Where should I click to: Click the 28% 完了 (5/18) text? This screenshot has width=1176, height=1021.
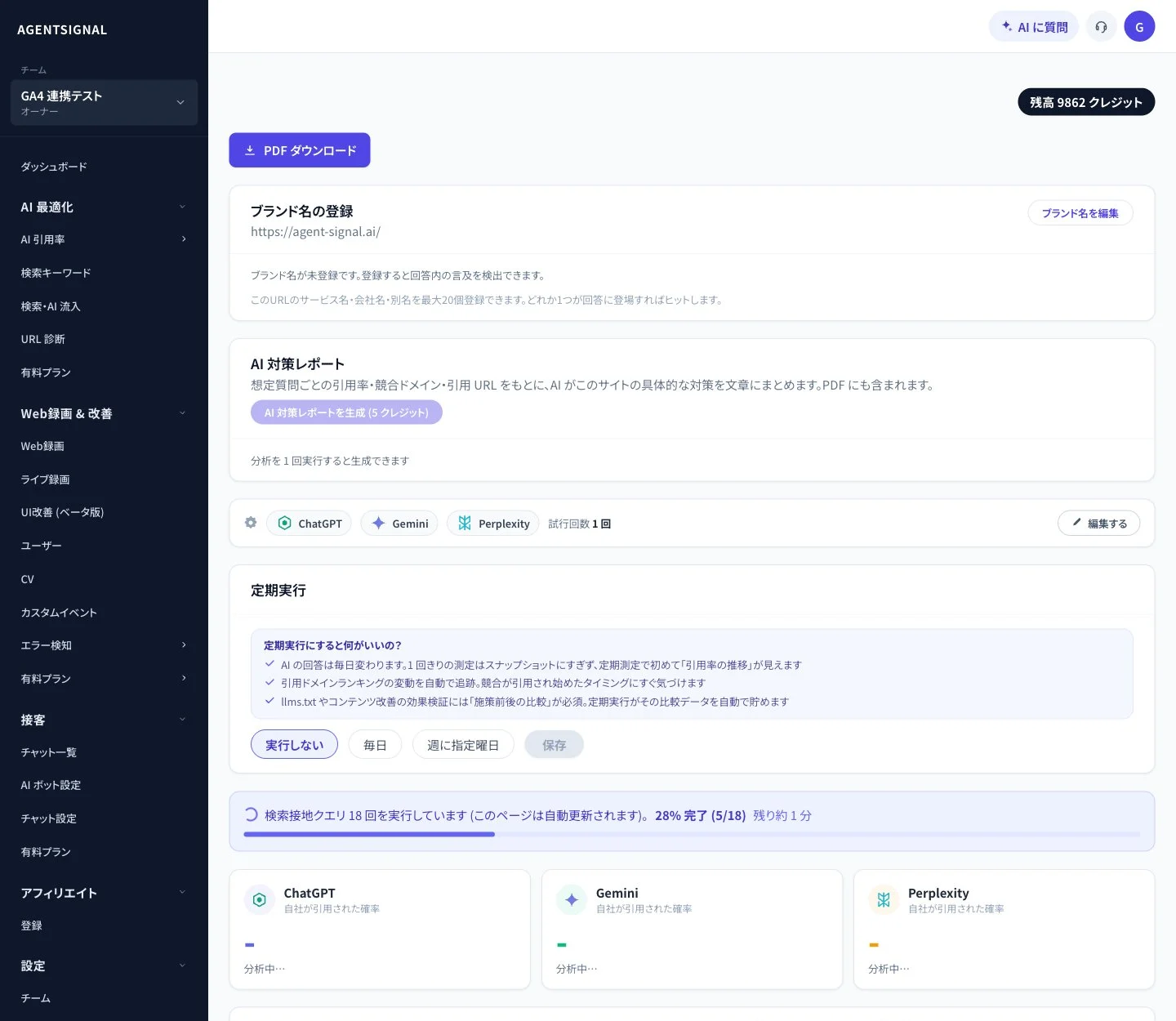[701, 815]
